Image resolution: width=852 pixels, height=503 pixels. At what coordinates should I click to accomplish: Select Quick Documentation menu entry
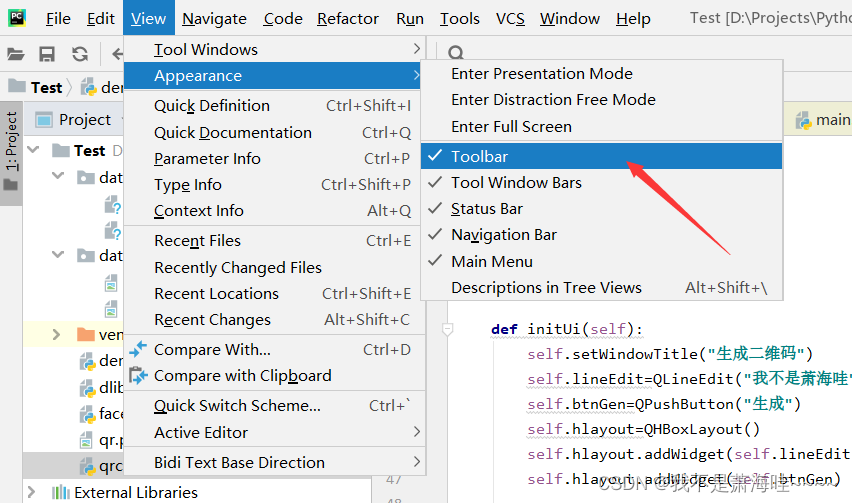274,133
